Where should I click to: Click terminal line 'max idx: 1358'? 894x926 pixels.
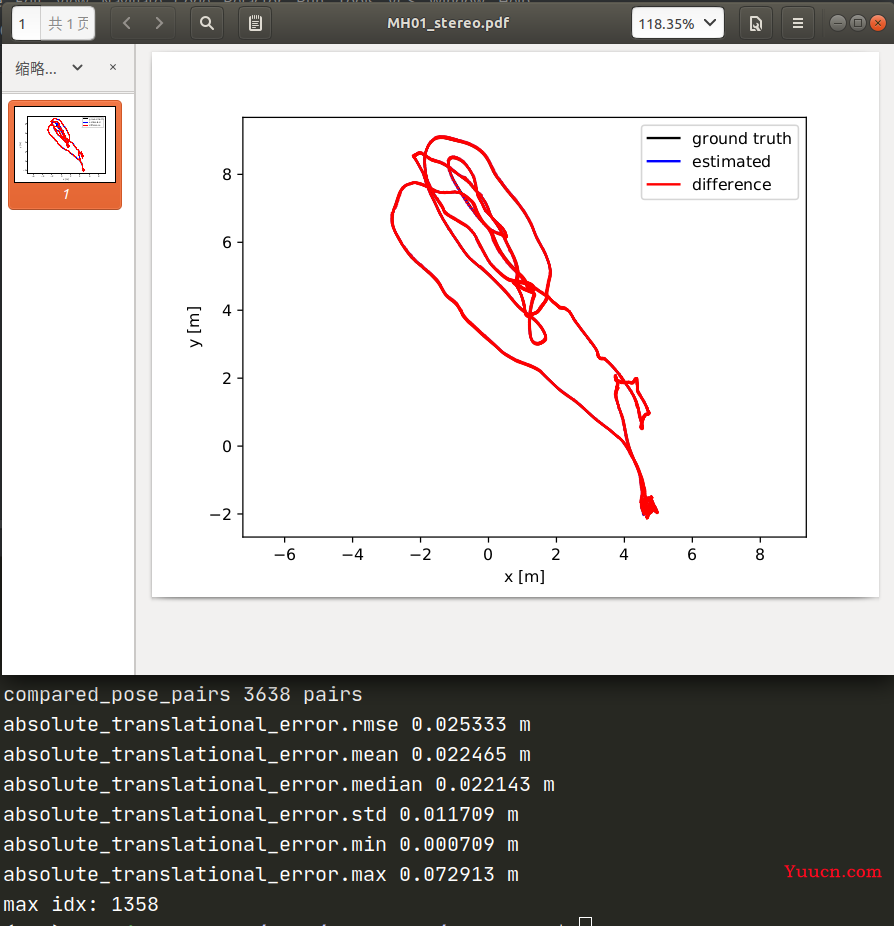81,905
